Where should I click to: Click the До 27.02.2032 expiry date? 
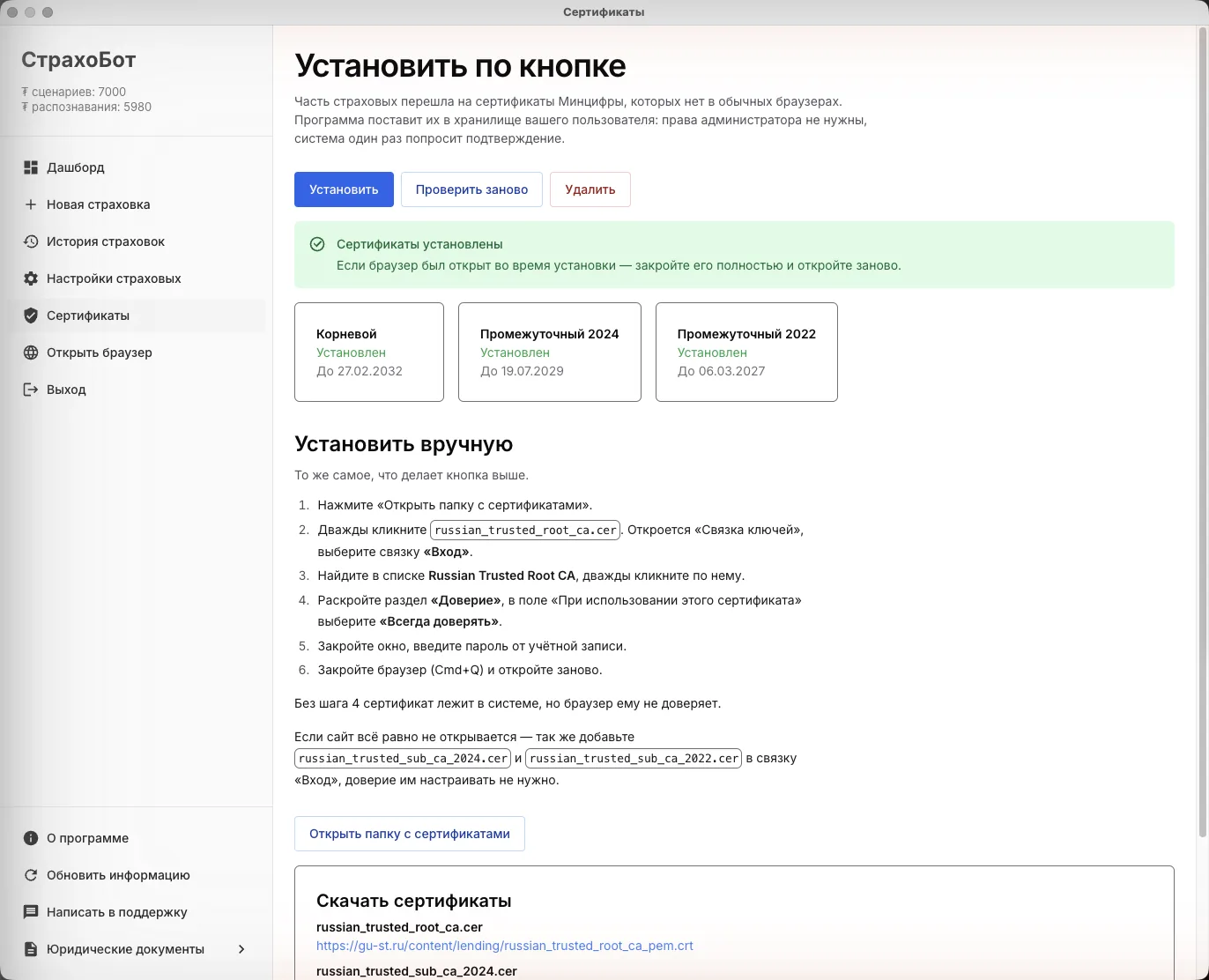(360, 371)
